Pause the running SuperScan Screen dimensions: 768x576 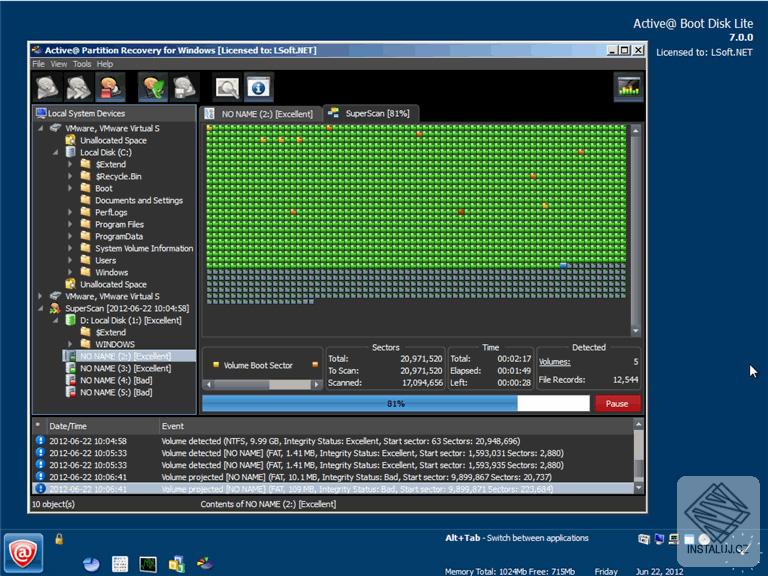[617, 403]
